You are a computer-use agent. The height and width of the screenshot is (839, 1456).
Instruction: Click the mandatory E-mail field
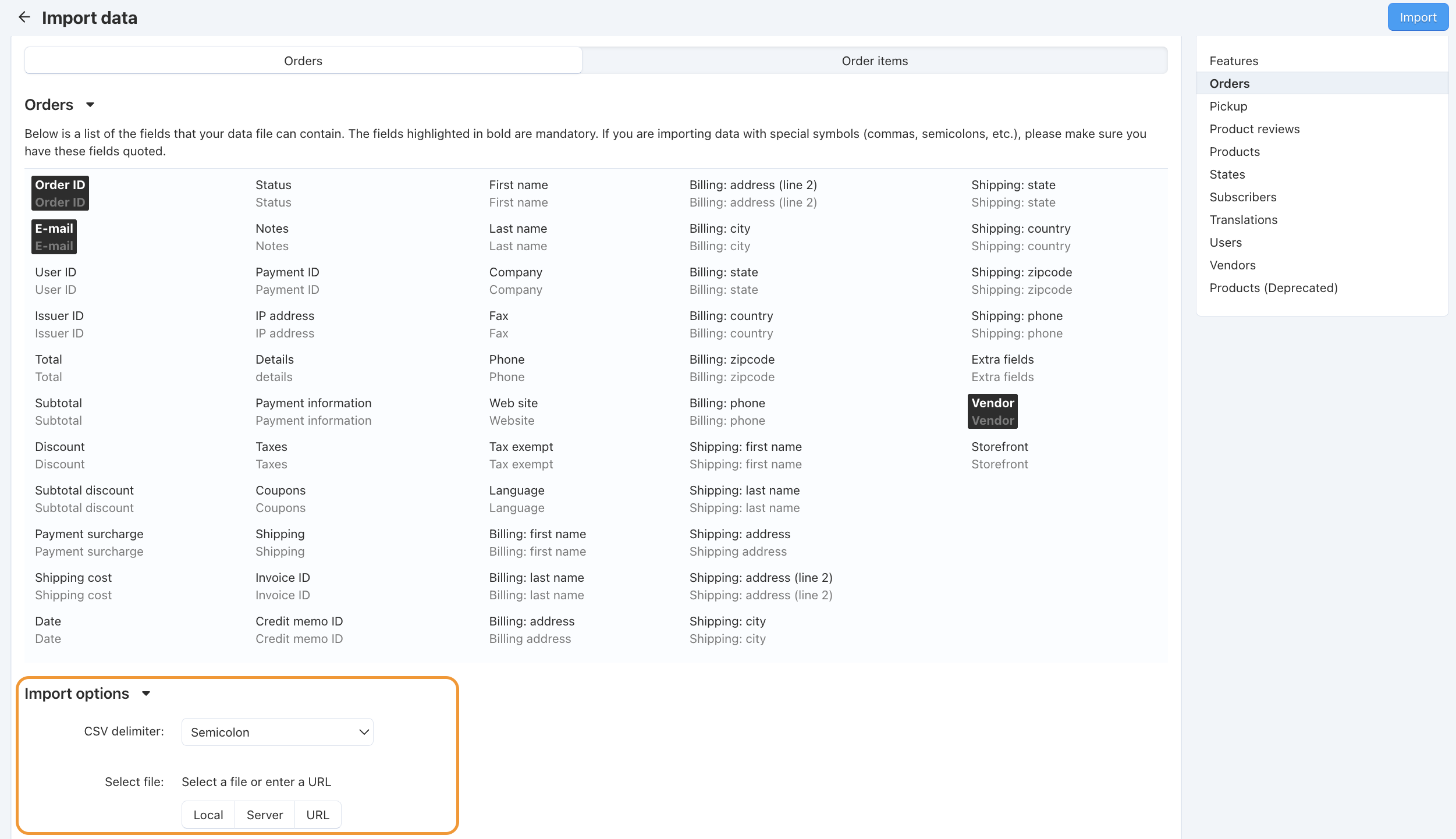pyautogui.click(x=54, y=237)
